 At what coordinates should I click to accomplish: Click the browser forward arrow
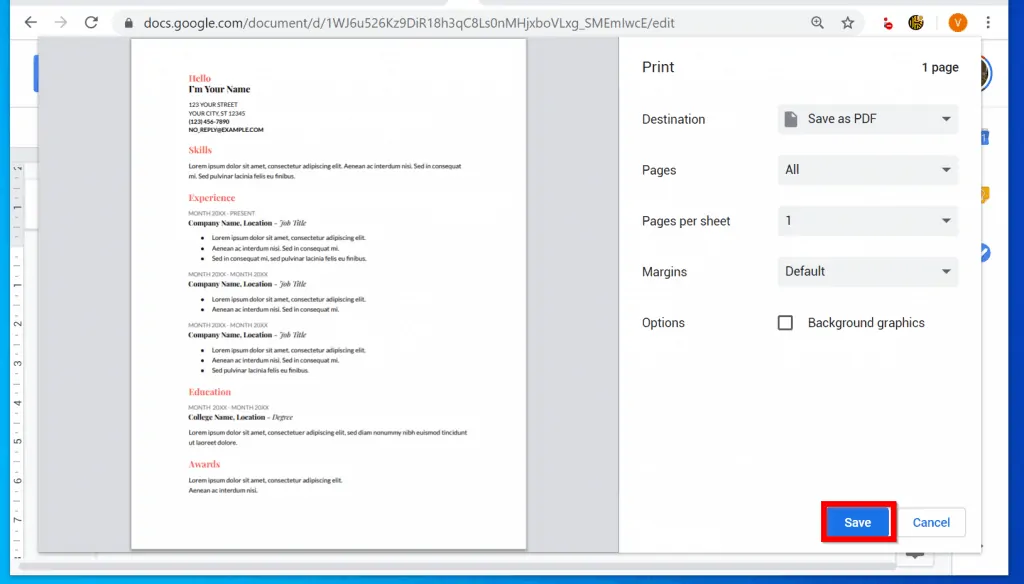[60, 22]
